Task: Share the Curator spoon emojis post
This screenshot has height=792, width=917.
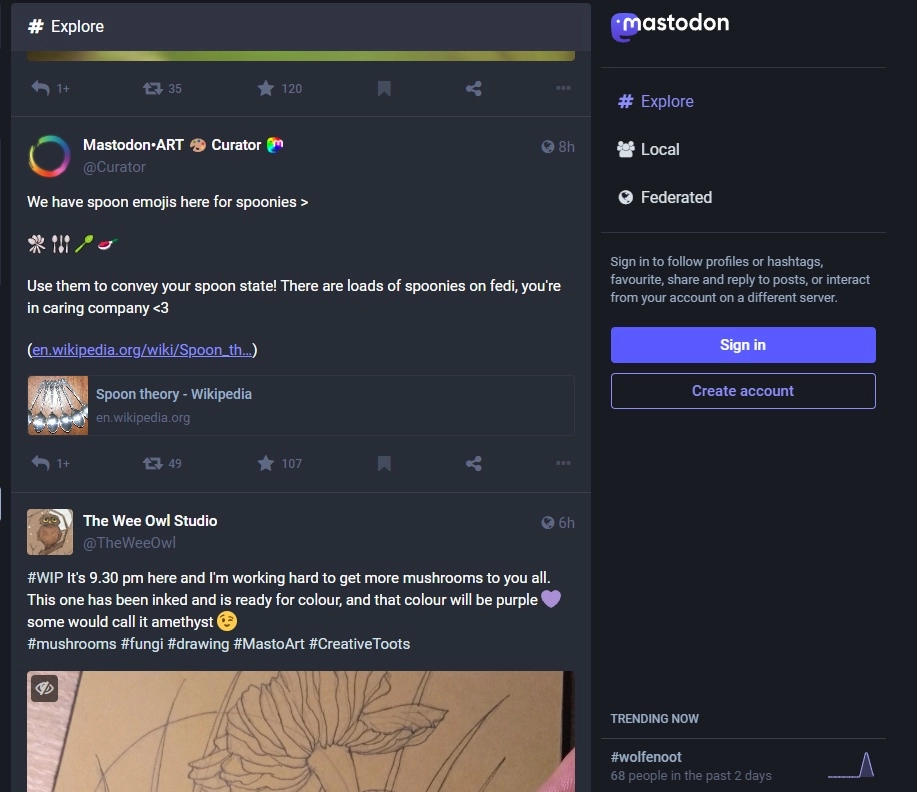Action: tap(474, 463)
